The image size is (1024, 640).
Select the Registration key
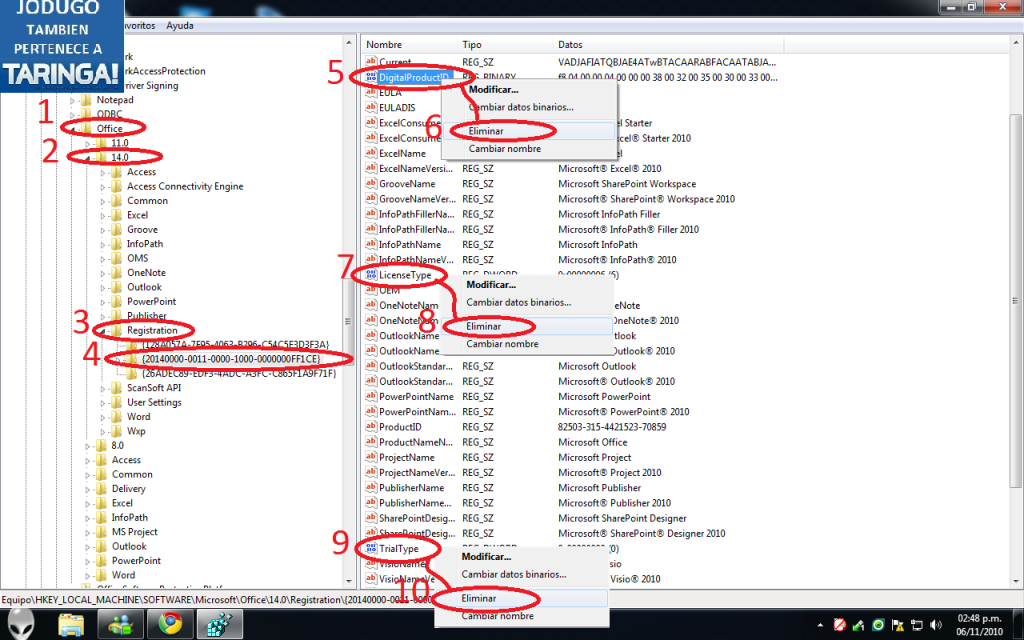pyautogui.click(x=152, y=330)
